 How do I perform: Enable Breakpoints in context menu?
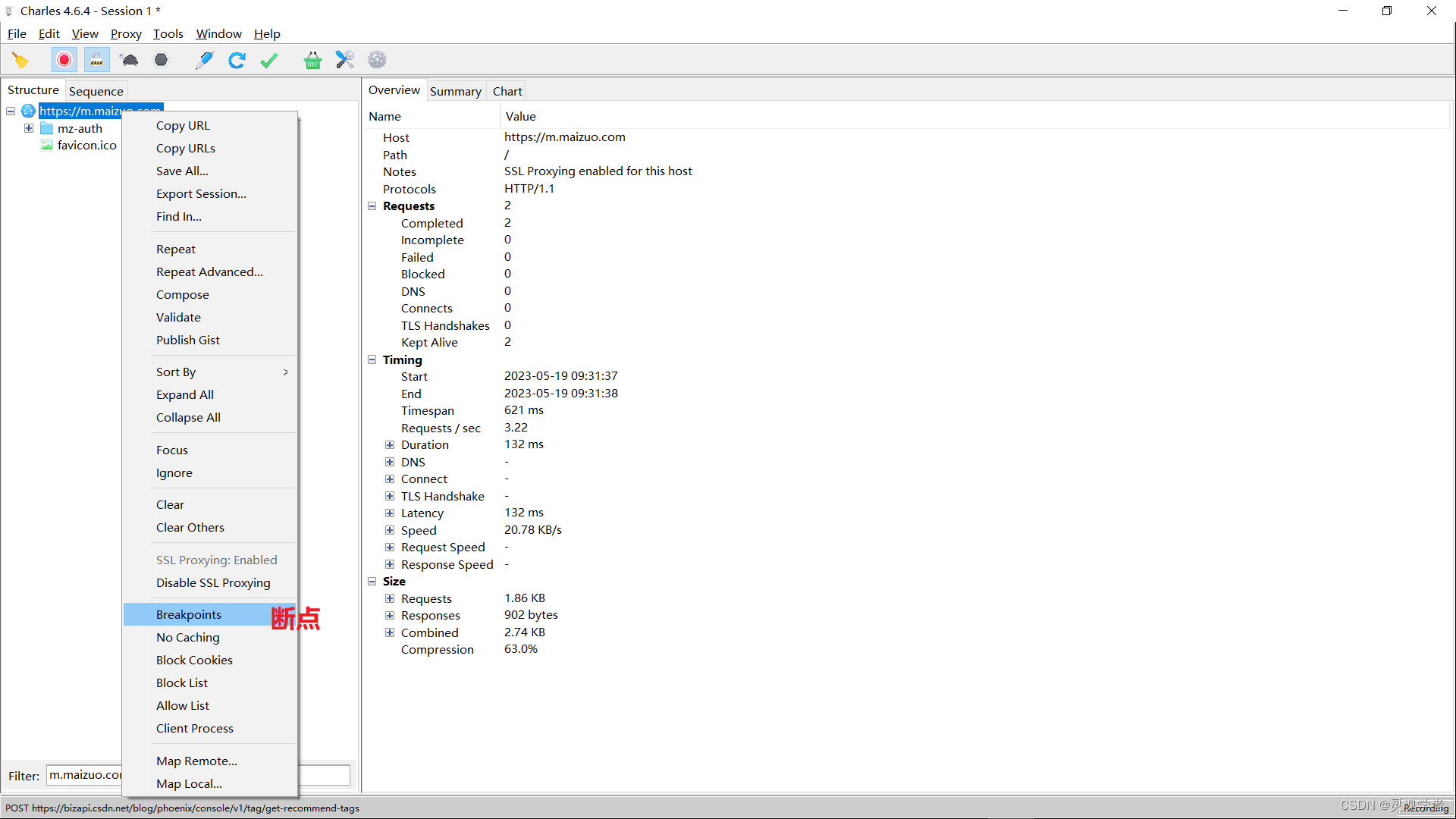point(189,614)
